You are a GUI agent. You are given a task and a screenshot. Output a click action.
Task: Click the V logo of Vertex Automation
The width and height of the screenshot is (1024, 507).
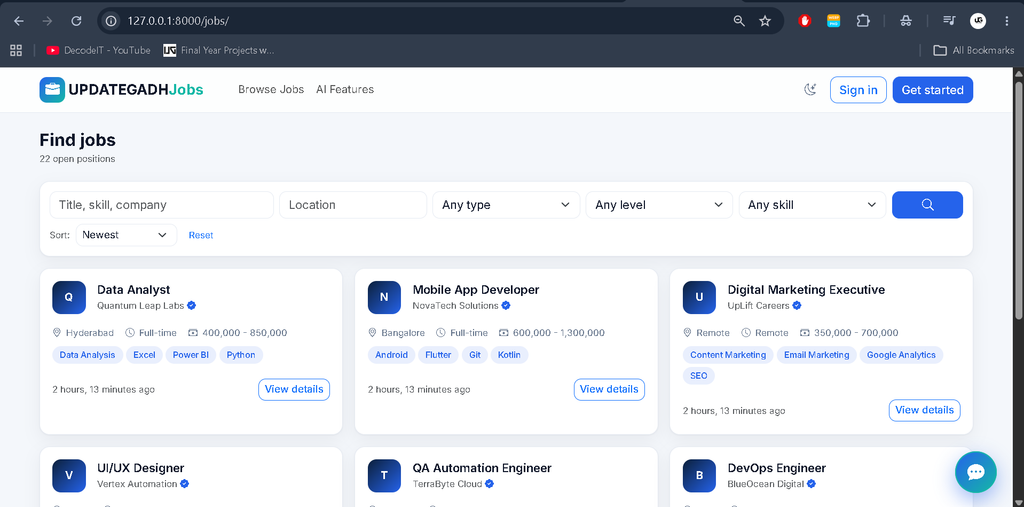pyautogui.click(x=69, y=476)
